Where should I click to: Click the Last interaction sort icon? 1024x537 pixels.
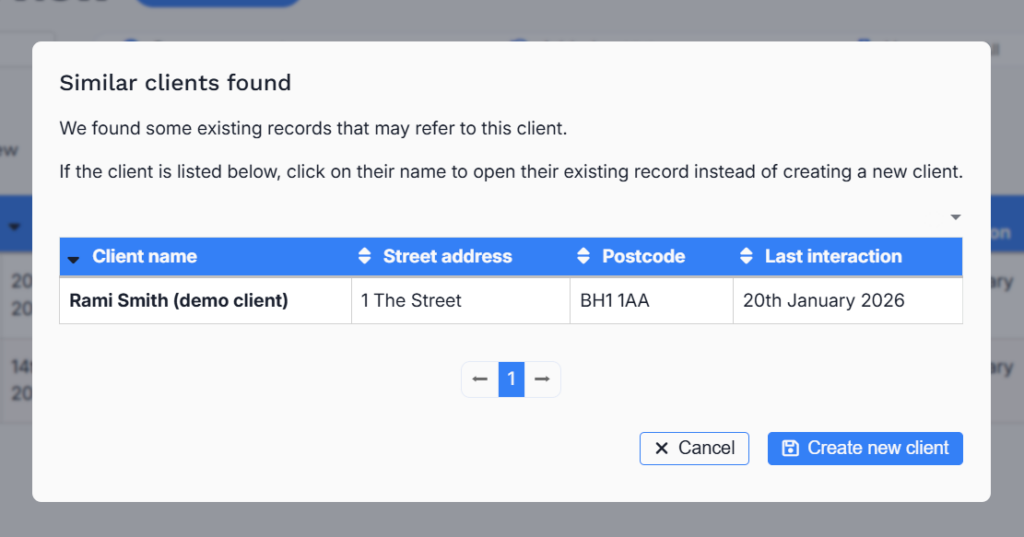point(746,257)
